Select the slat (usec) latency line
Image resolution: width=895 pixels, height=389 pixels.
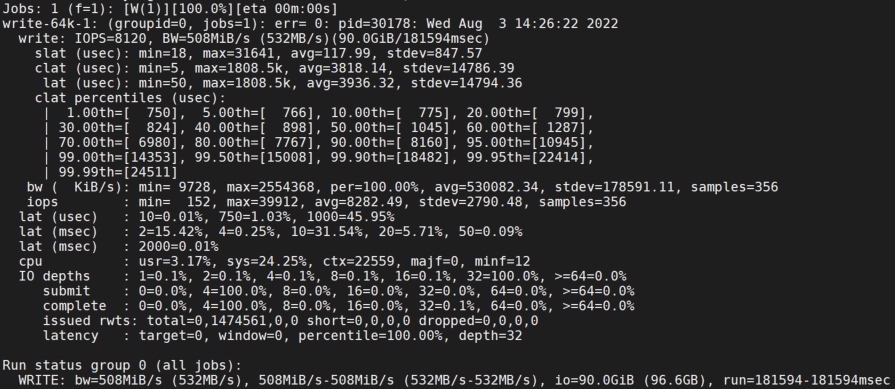[259, 54]
